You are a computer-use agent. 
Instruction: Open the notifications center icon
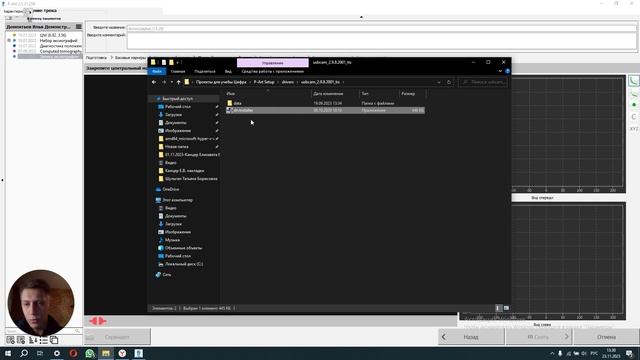point(629,353)
